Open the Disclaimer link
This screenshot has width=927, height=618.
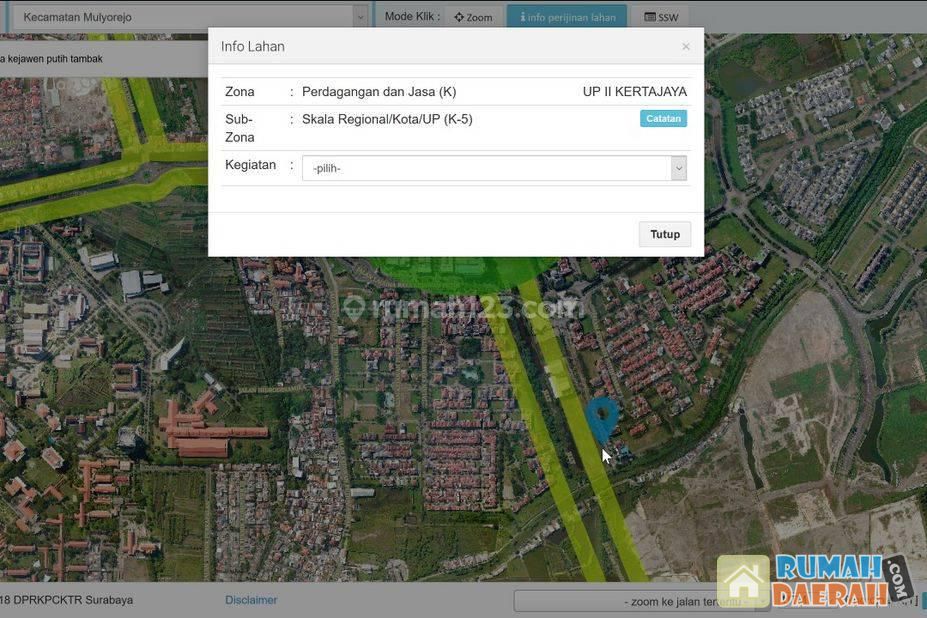pyautogui.click(x=251, y=600)
